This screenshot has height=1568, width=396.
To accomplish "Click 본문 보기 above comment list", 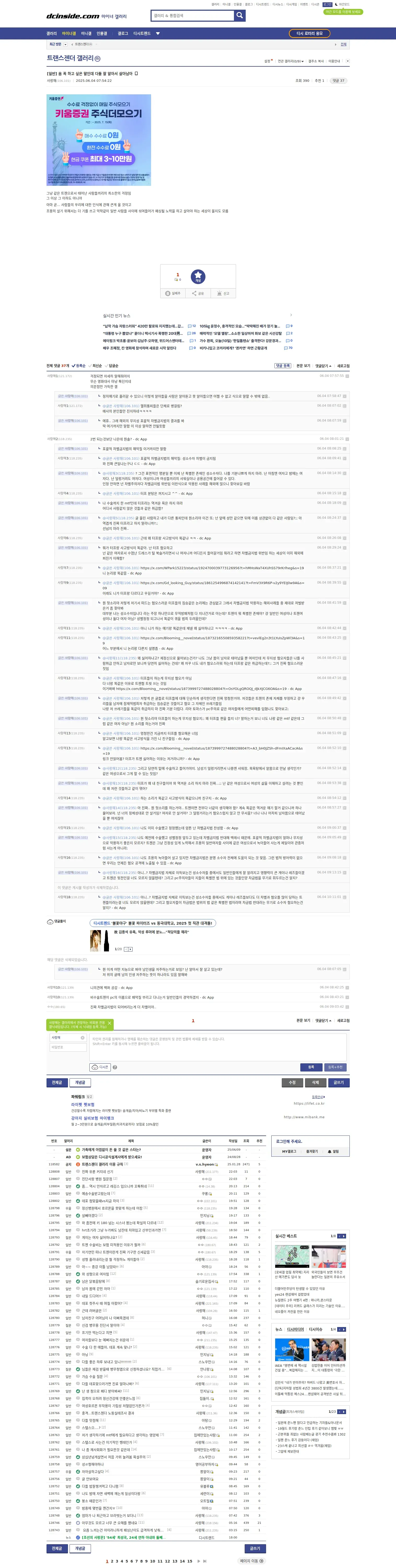I will coord(303,366).
